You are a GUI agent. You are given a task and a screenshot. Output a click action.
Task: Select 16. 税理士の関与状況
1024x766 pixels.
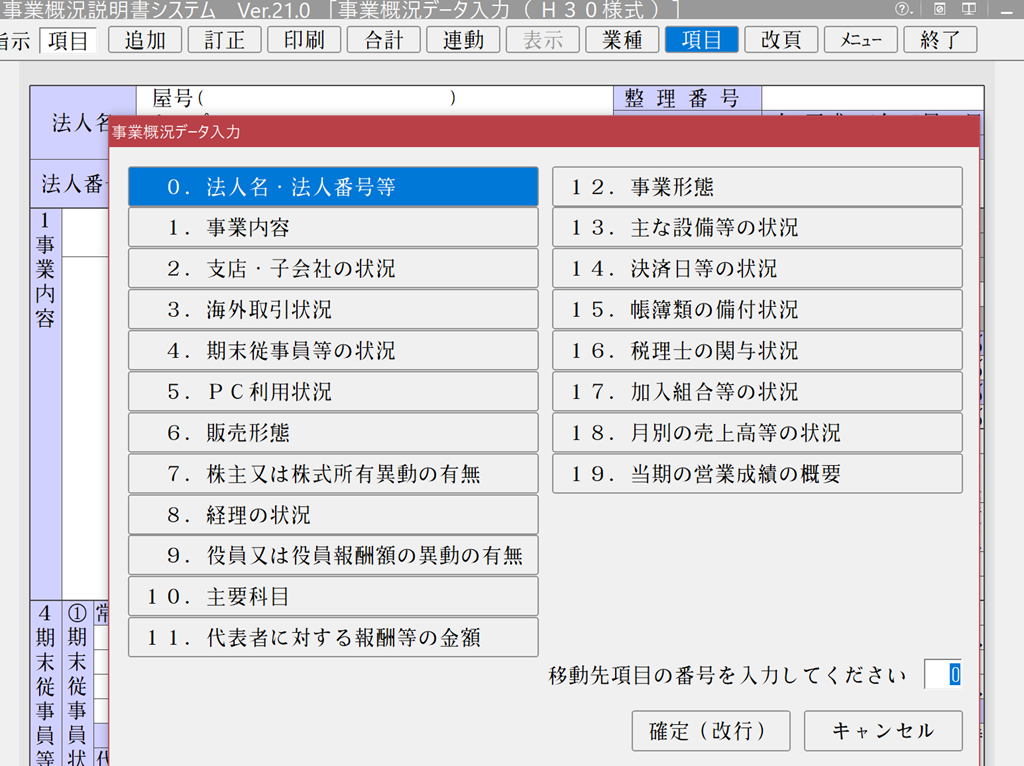tap(757, 351)
